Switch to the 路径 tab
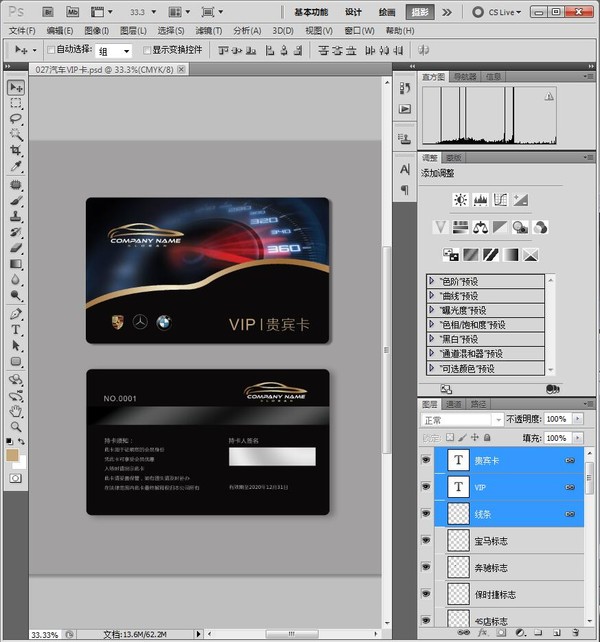 pyautogui.click(x=478, y=405)
